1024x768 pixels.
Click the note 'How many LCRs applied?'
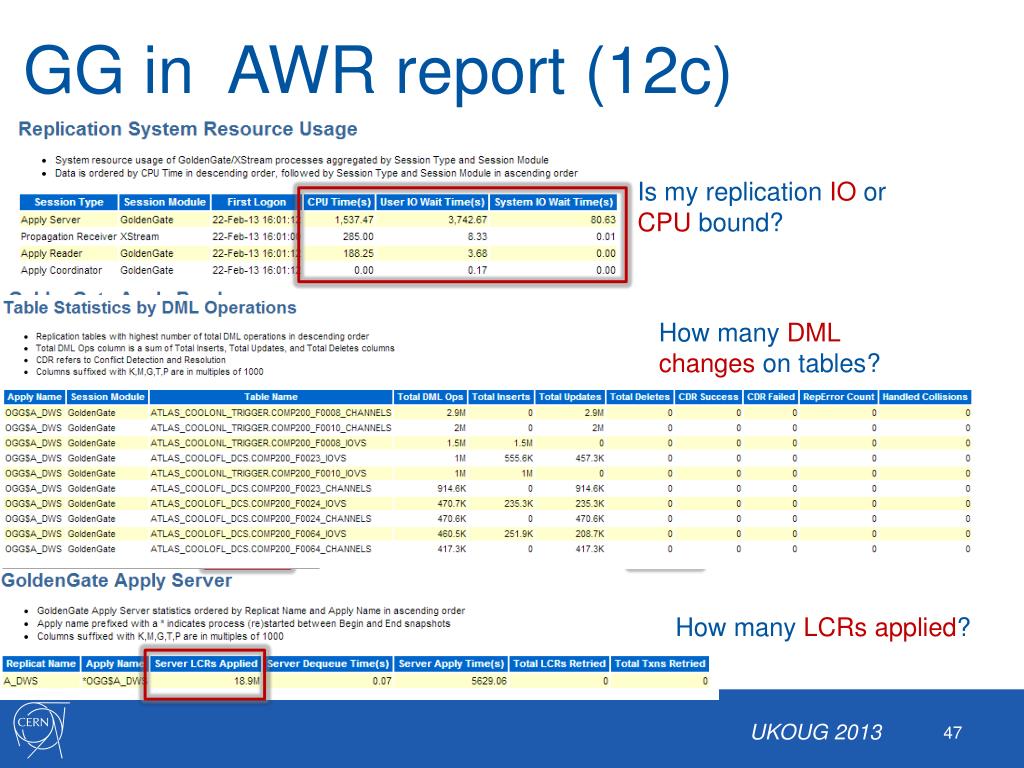(823, 628)
